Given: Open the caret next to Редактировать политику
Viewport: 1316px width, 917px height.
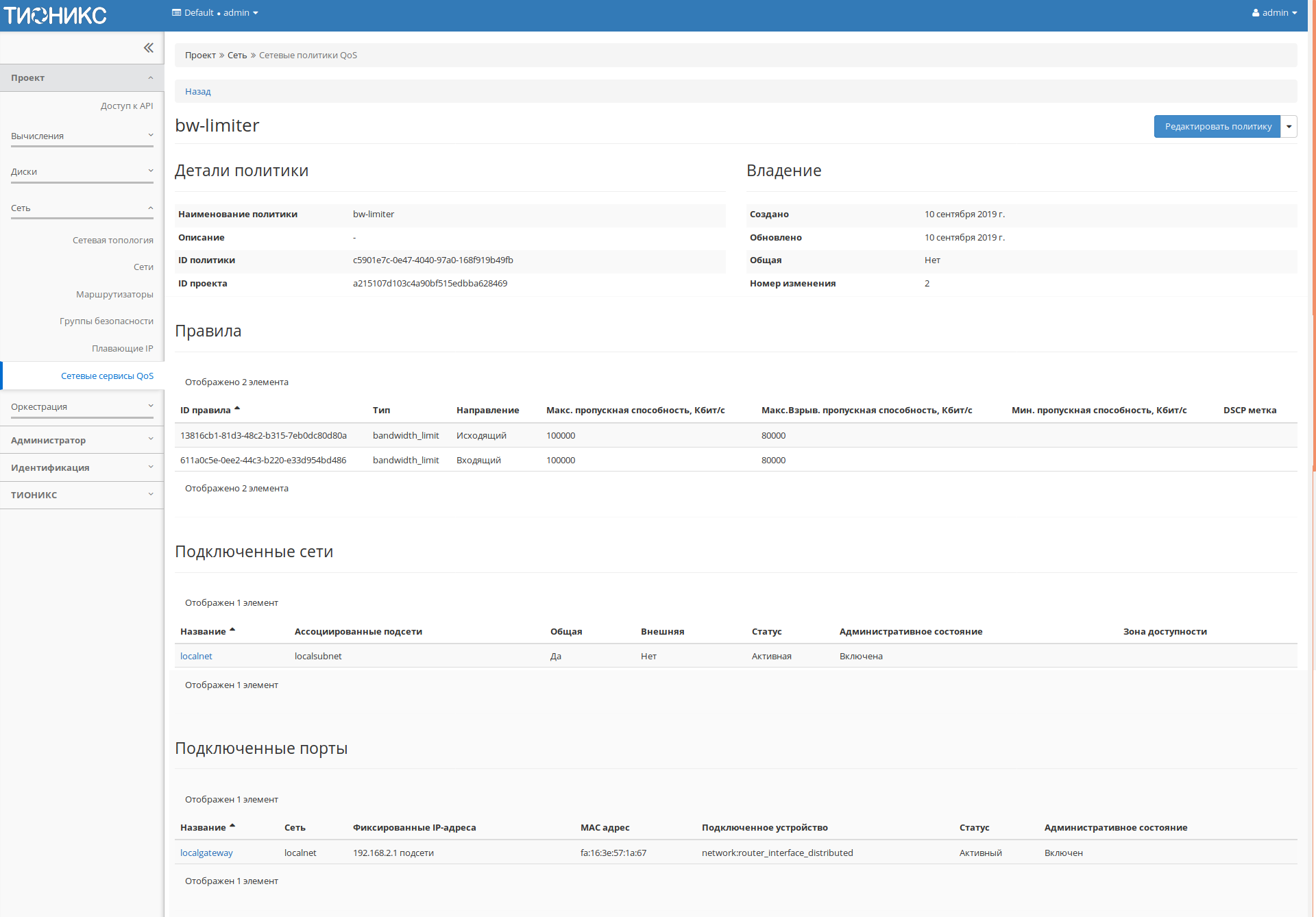Looking at the screenshot, I should 1289,126.
